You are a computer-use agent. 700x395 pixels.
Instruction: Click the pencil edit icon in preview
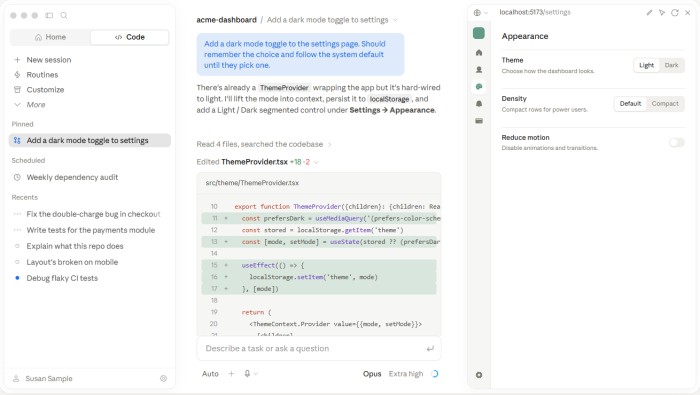649,12
